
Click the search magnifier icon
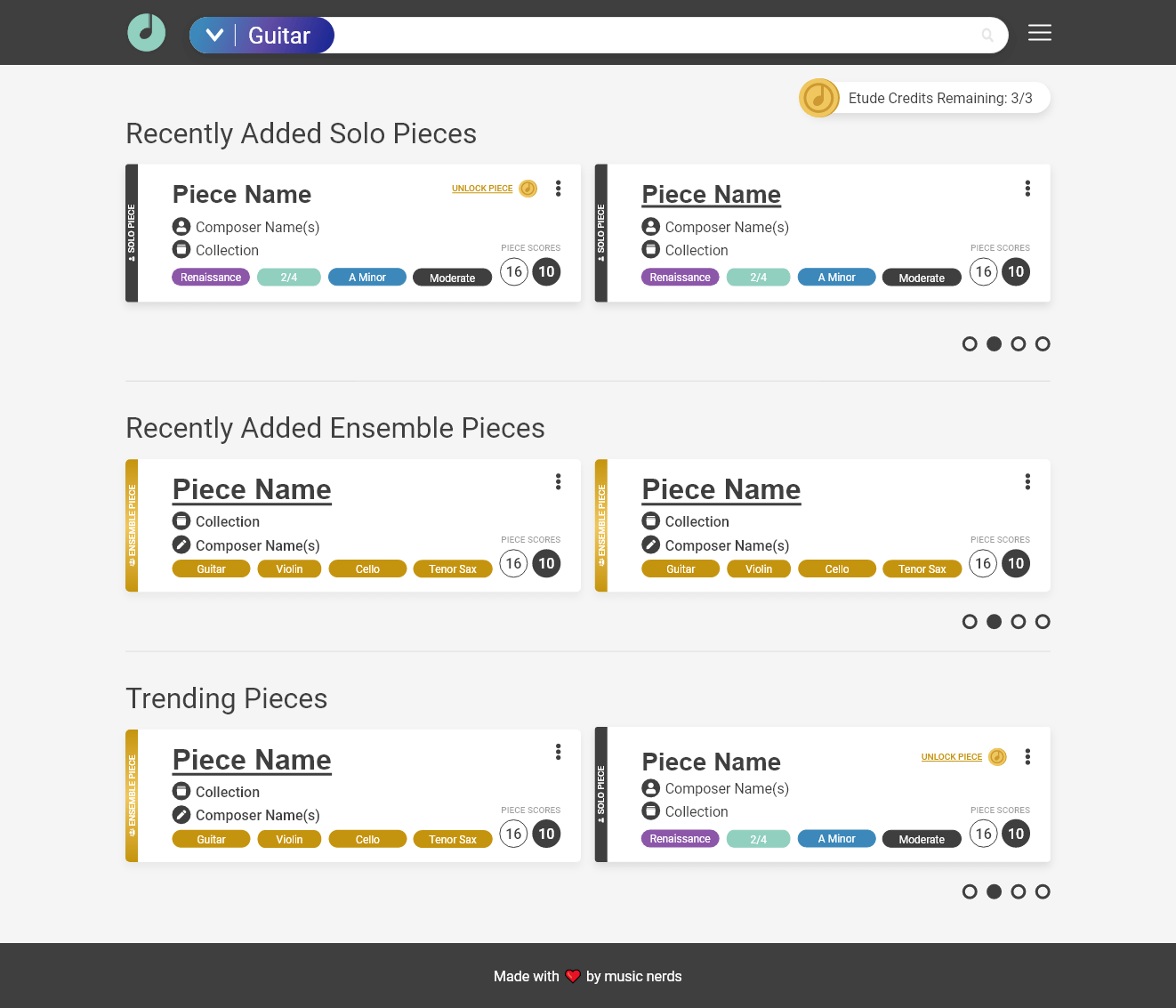pos(987,36)
